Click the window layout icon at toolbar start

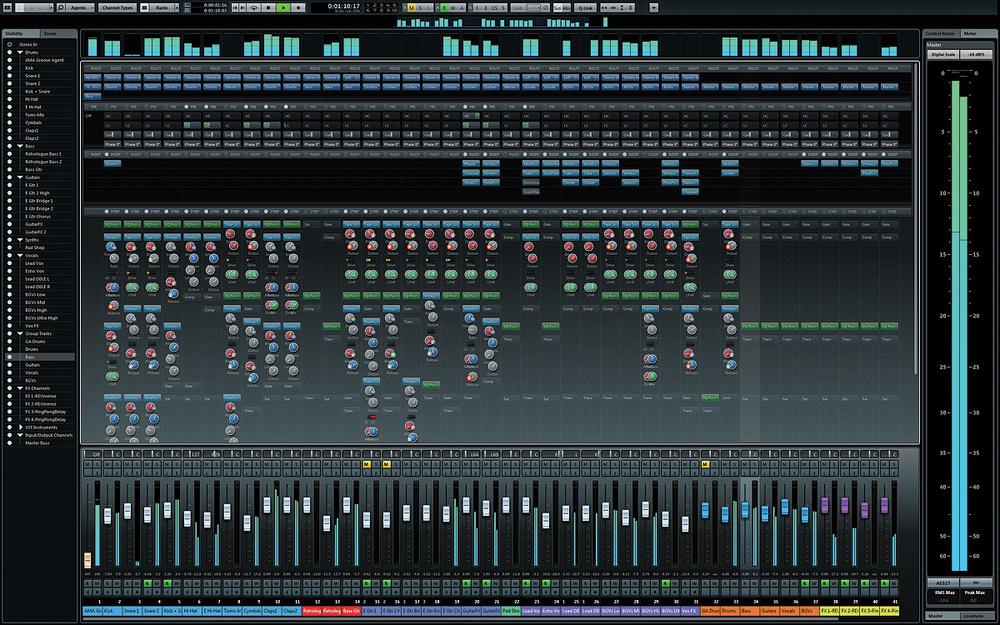click(x=7, y=8)
